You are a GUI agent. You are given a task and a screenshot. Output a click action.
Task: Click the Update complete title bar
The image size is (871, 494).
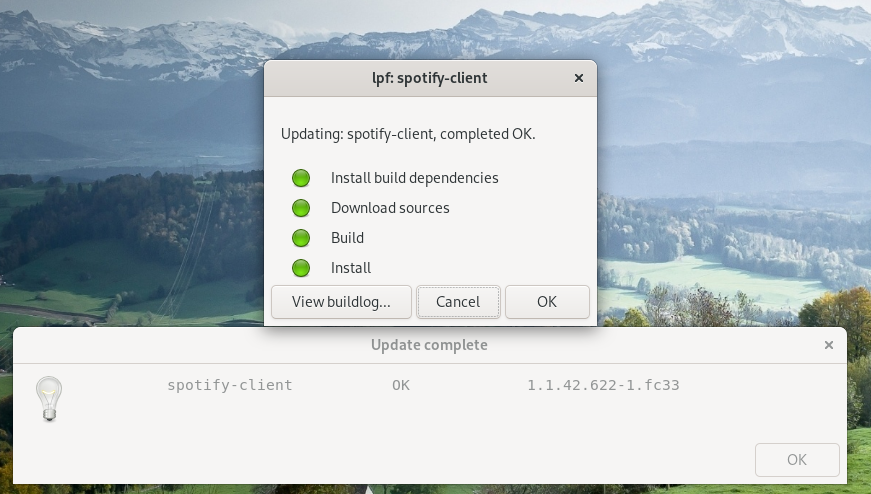click(429, 345)
